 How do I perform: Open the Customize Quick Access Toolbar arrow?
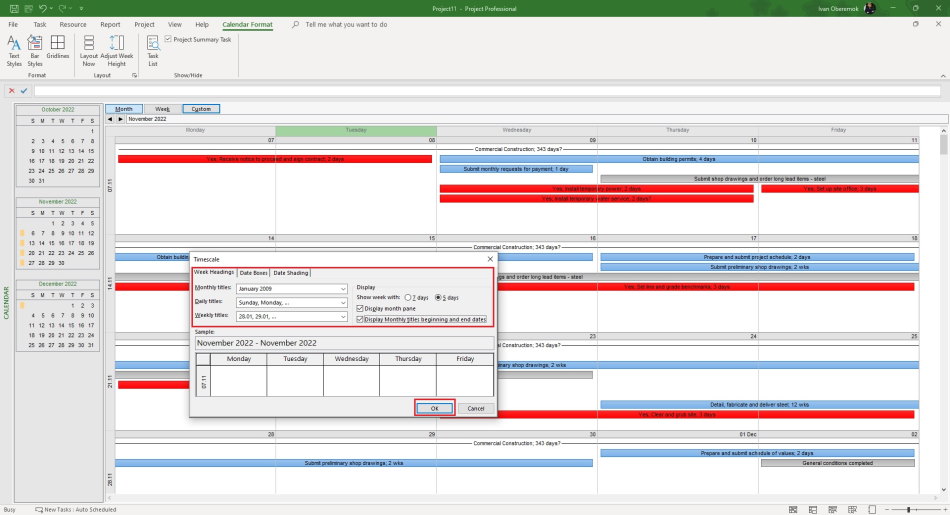point(81,8)
